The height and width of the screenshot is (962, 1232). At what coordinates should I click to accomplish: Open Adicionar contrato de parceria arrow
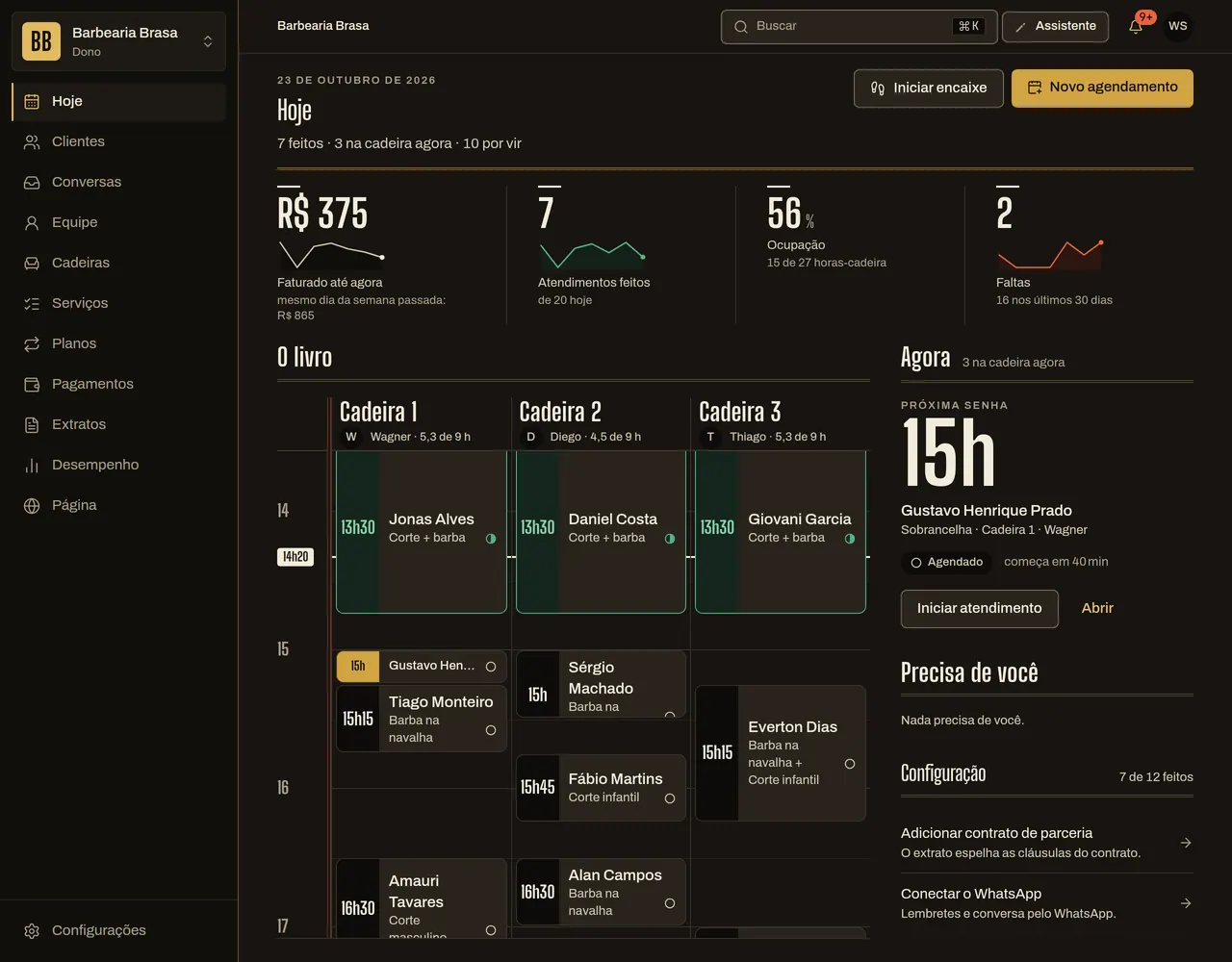click(1186, 843)
